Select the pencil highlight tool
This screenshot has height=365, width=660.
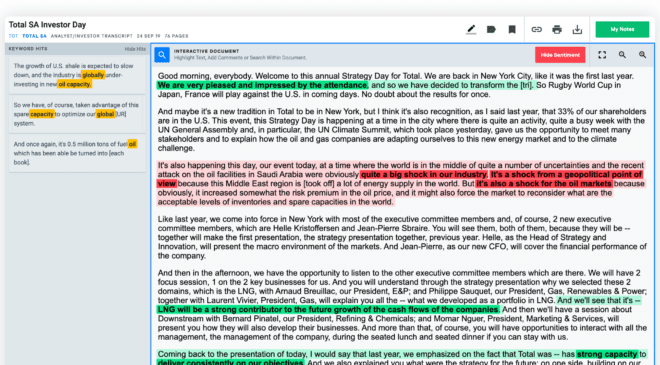pyautogui.click(x=471, y=29)
